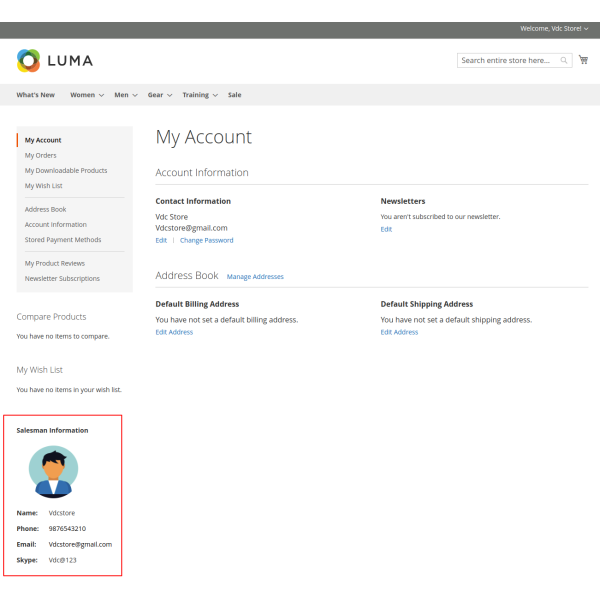Open the shopping cart icon
600x600 pixels.
583,60
